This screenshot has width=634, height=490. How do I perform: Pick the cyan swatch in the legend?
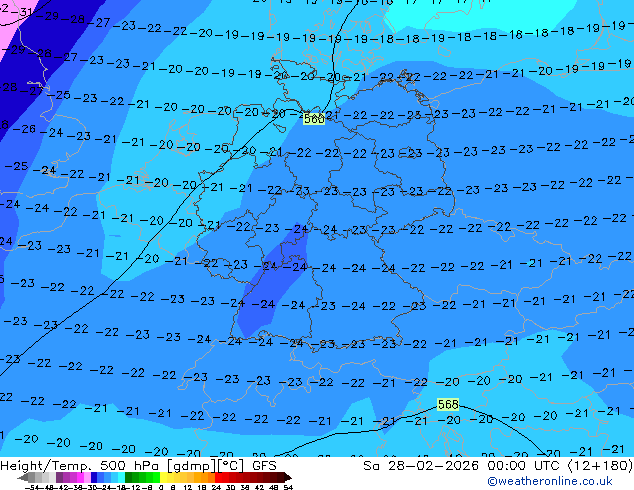(x=121, y=477)
